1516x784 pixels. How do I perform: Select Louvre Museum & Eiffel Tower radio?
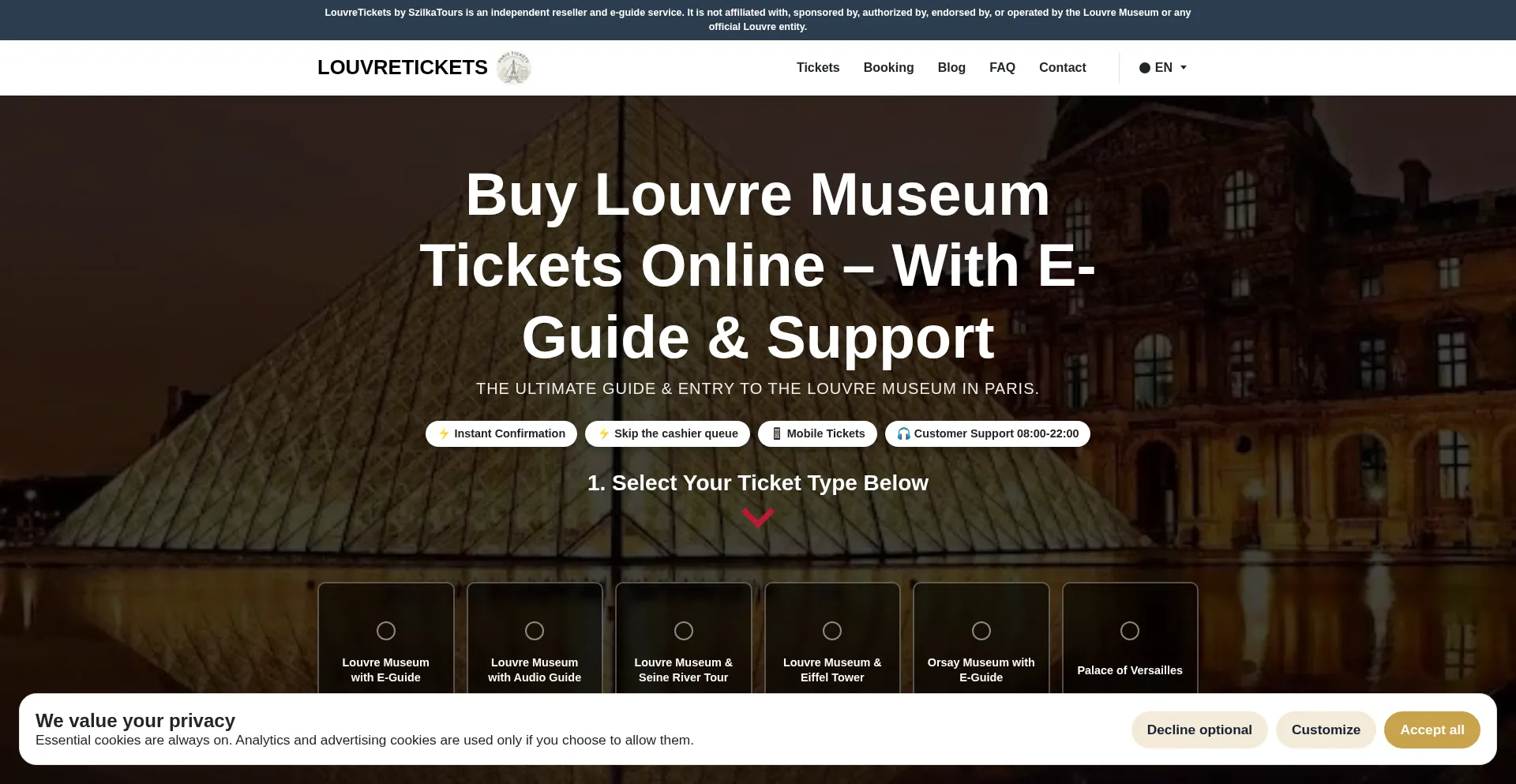832,631
